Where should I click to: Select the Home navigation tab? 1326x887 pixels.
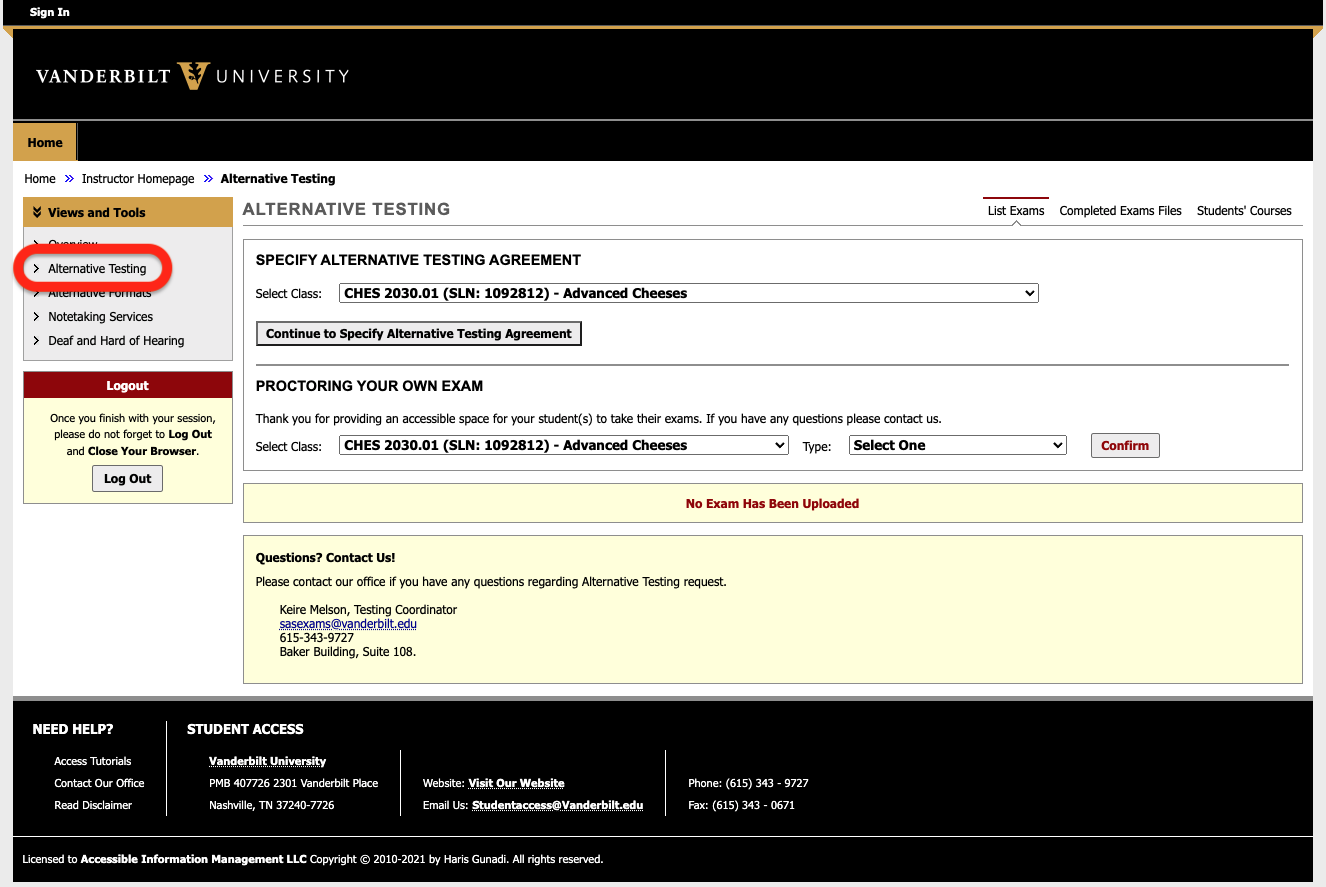pyautogui.click(x=44, y=141)
